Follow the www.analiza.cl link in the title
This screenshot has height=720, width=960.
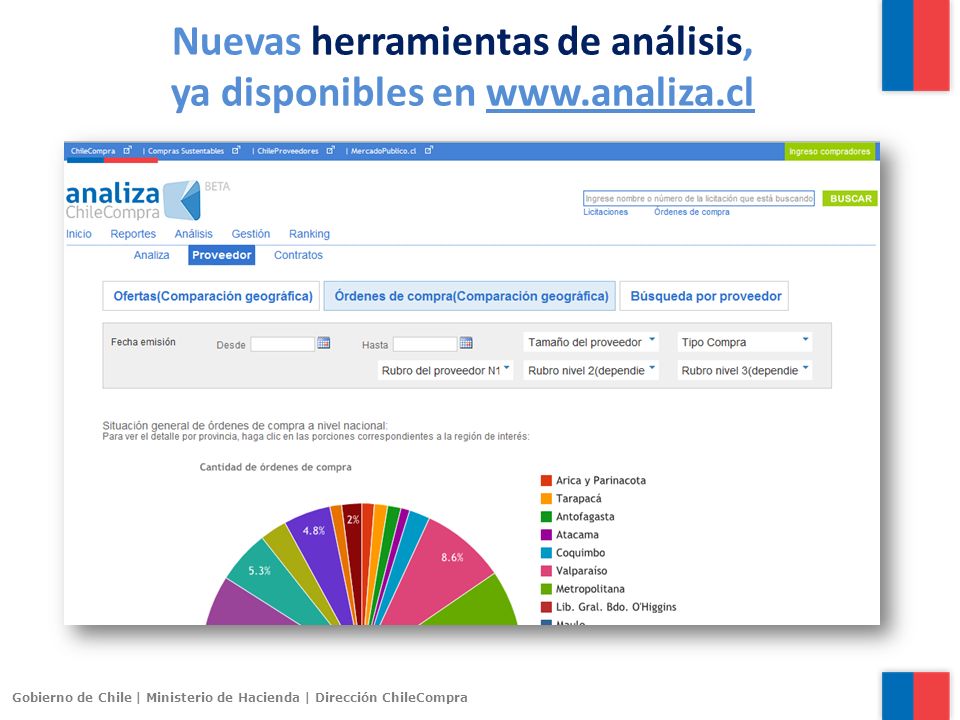pos(620,92)
